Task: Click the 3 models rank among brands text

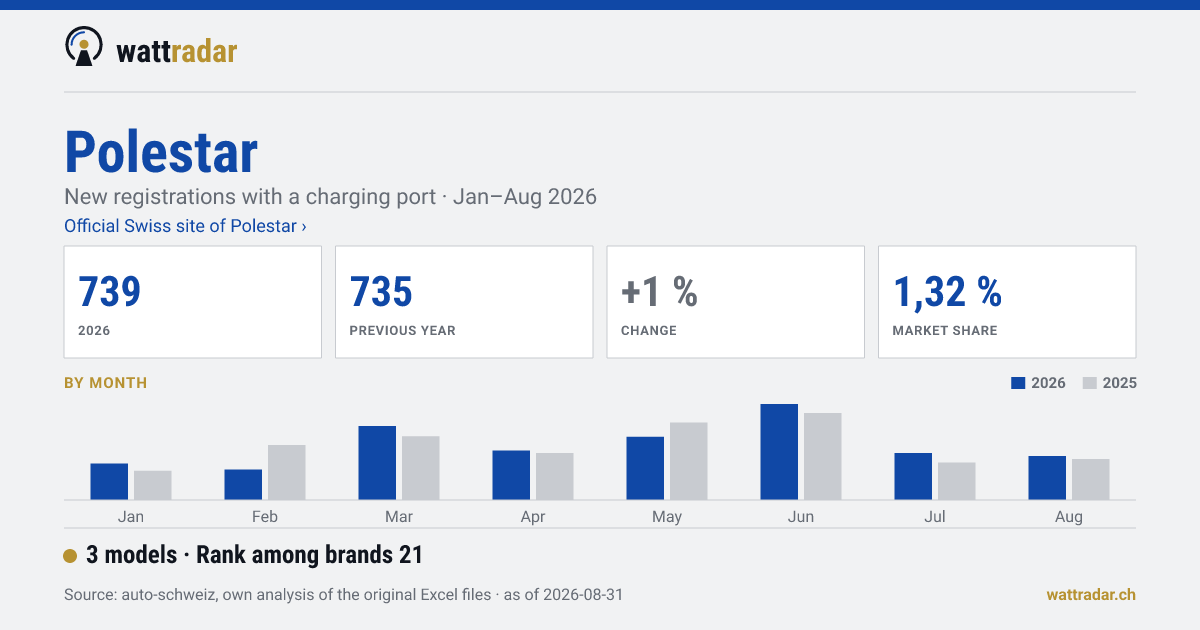Action: 255,555
